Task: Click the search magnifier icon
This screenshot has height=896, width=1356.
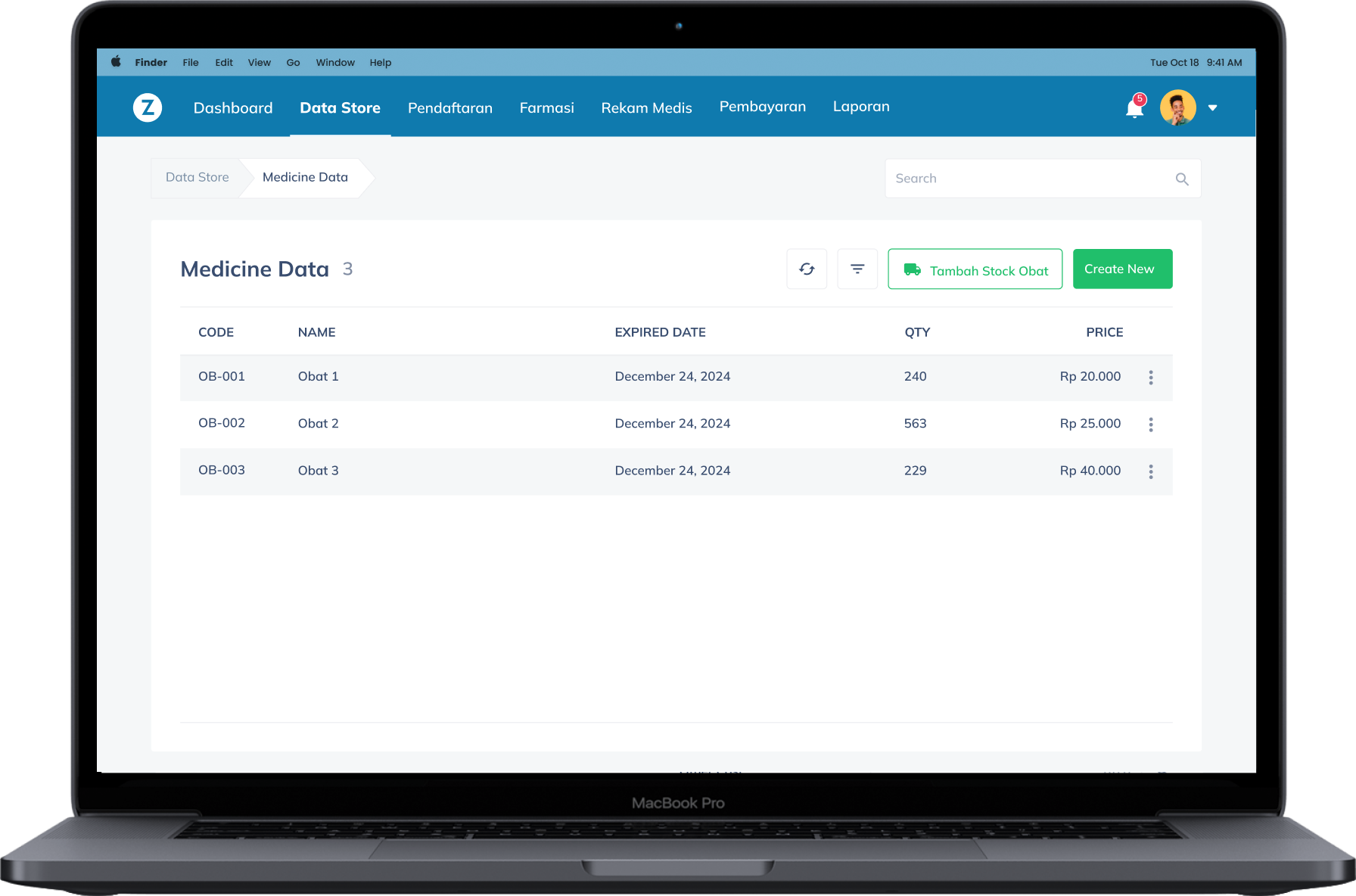Action: point(1182,179)
